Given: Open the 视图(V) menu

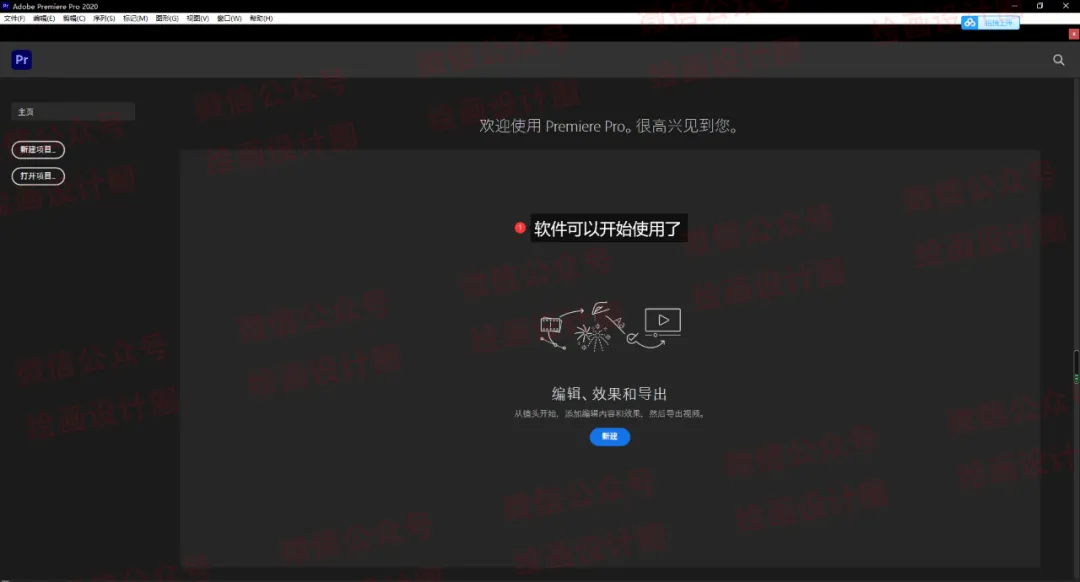Looking at the screenshot, I should pyautogui.click(x=198, y=19).
